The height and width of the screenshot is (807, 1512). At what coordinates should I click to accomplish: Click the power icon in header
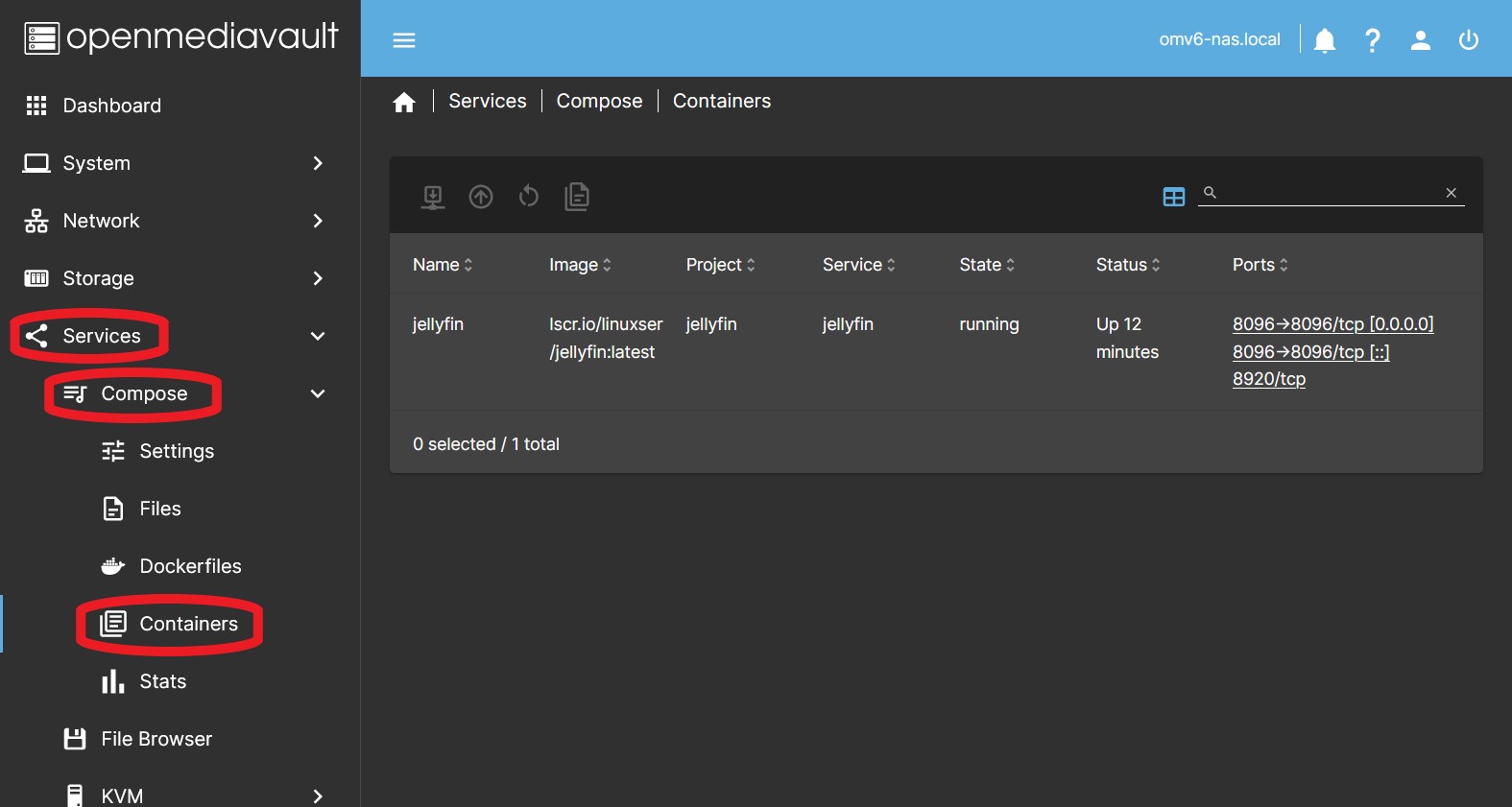(x=1469, y=40)
